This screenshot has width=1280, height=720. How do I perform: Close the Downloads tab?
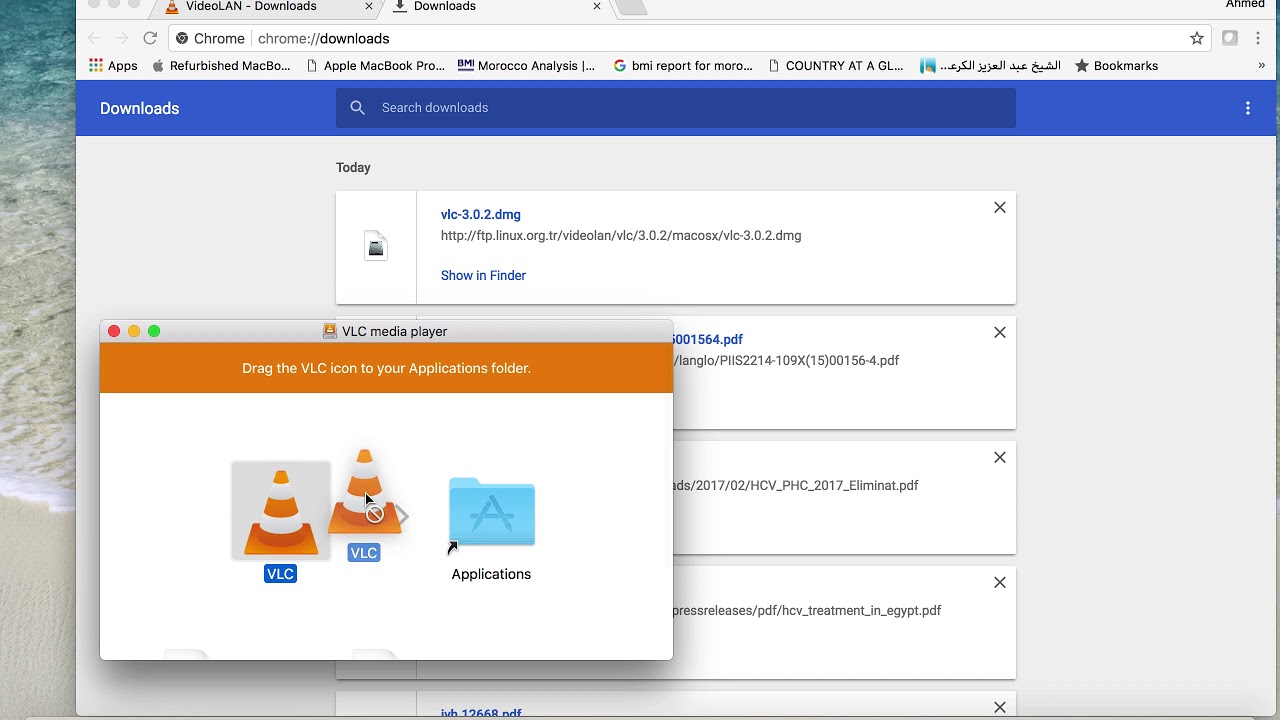coord(597,6)
